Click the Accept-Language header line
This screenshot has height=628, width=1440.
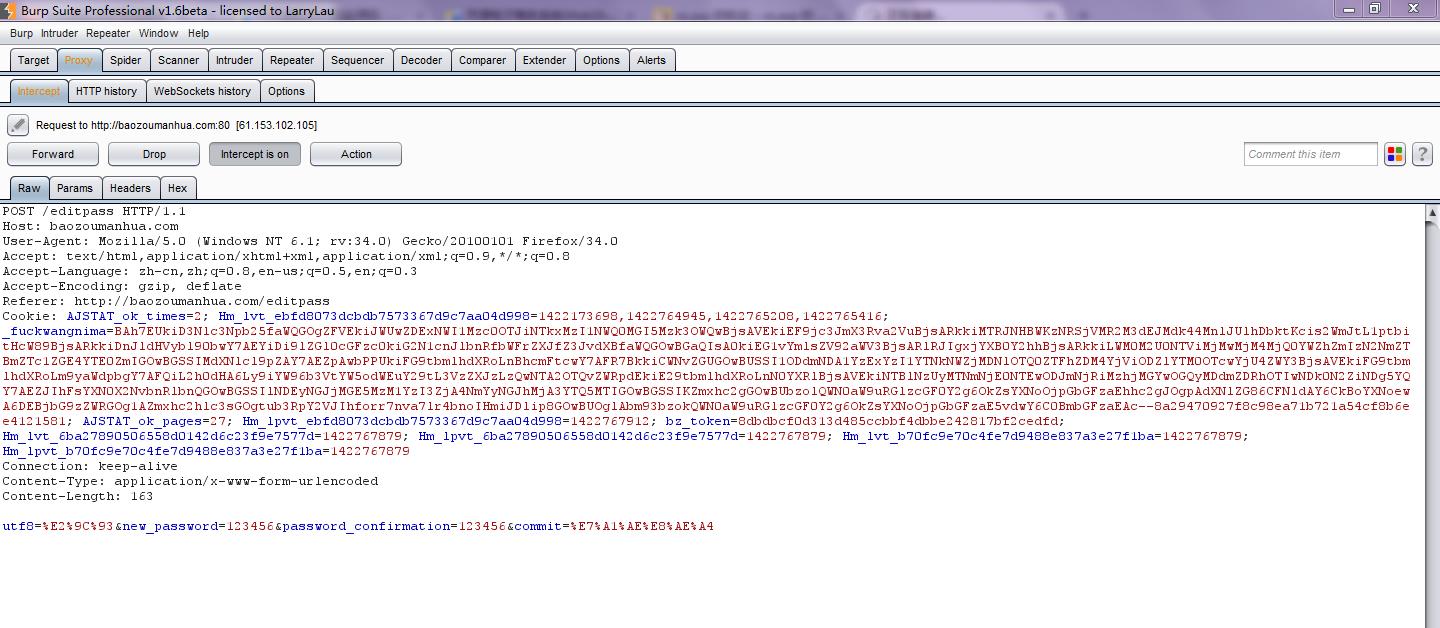[210, 271]
